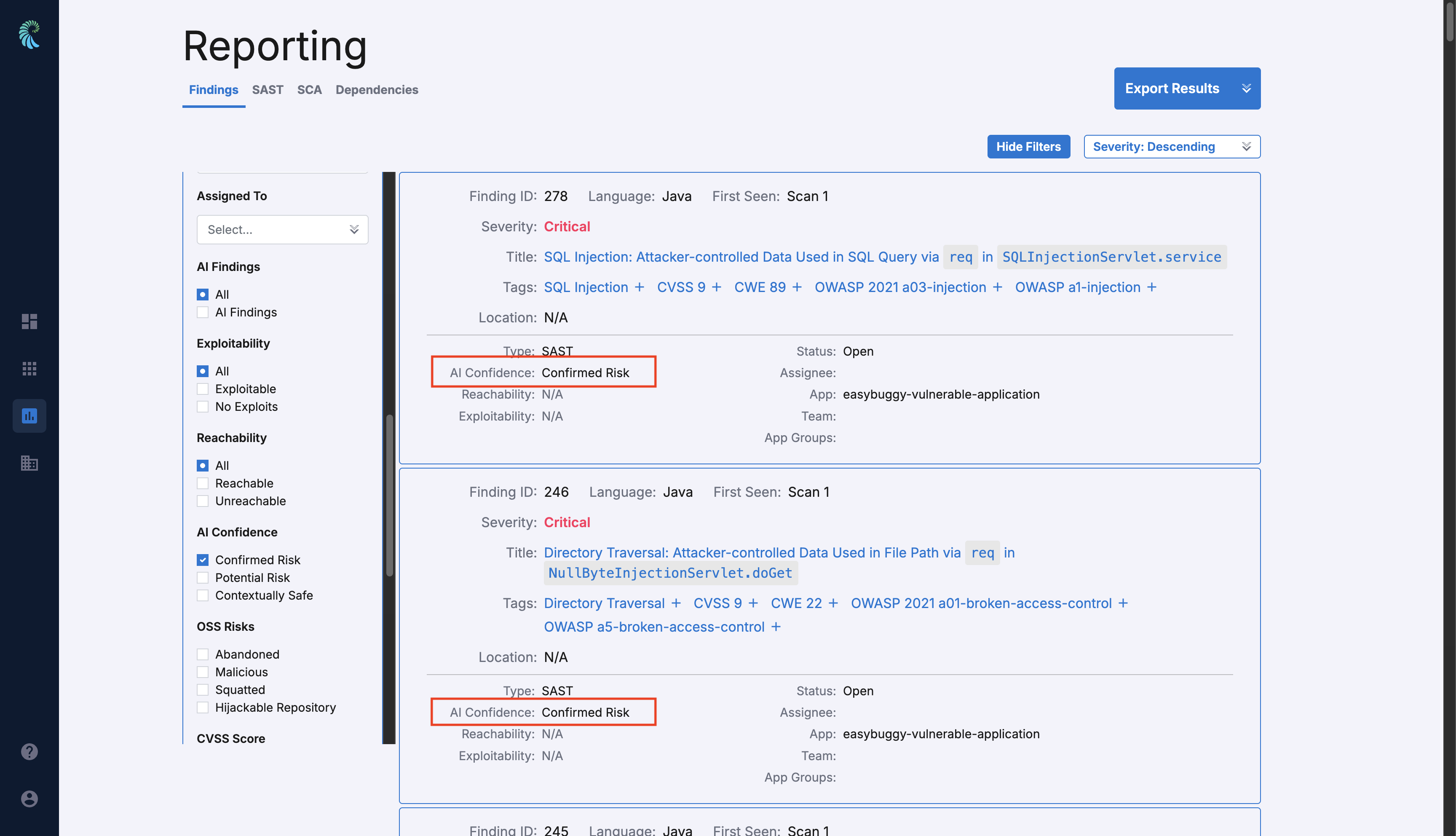
Task: Switch to the SCA tab
Action: click(309, 90)
